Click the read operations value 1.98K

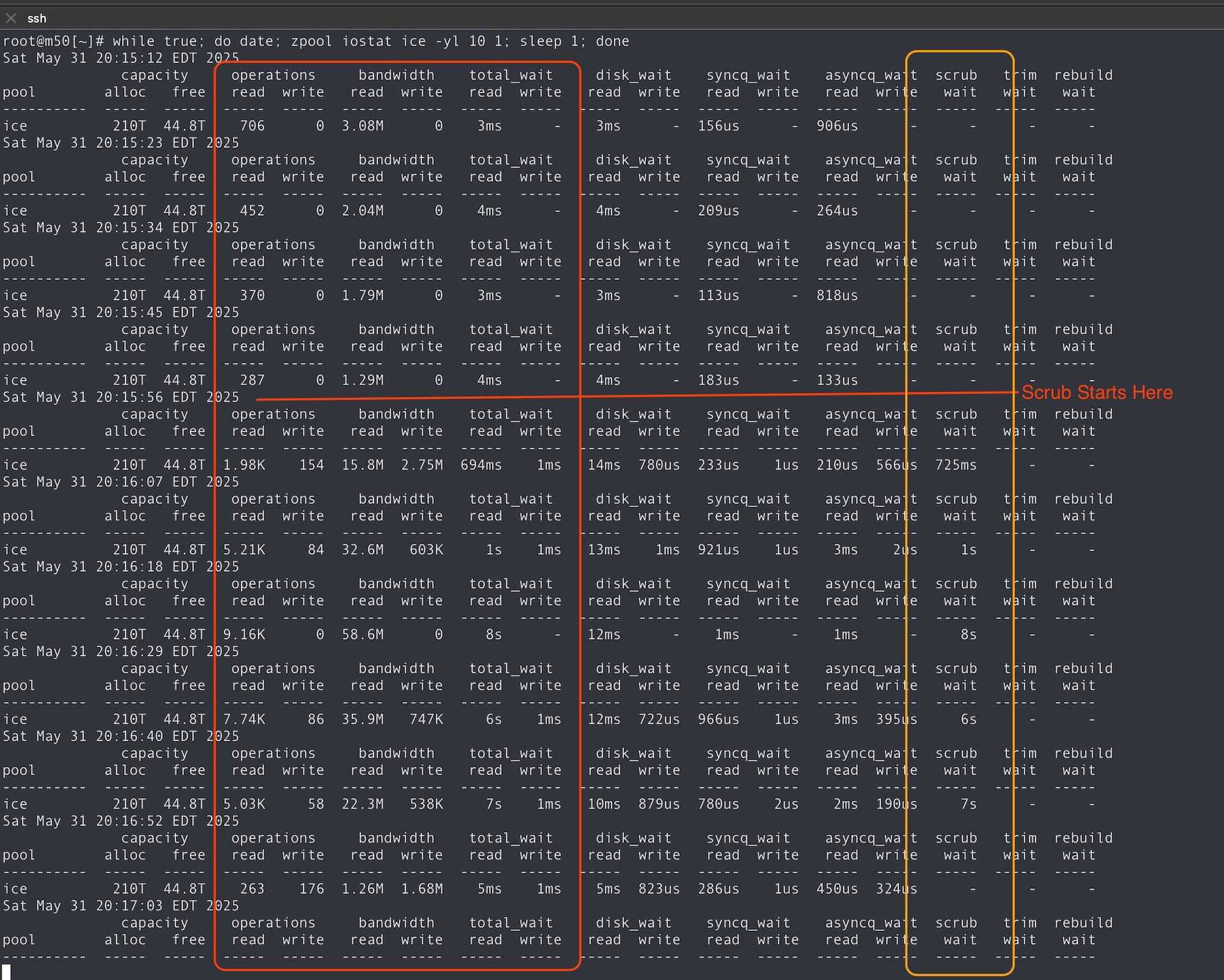point(244,465)
